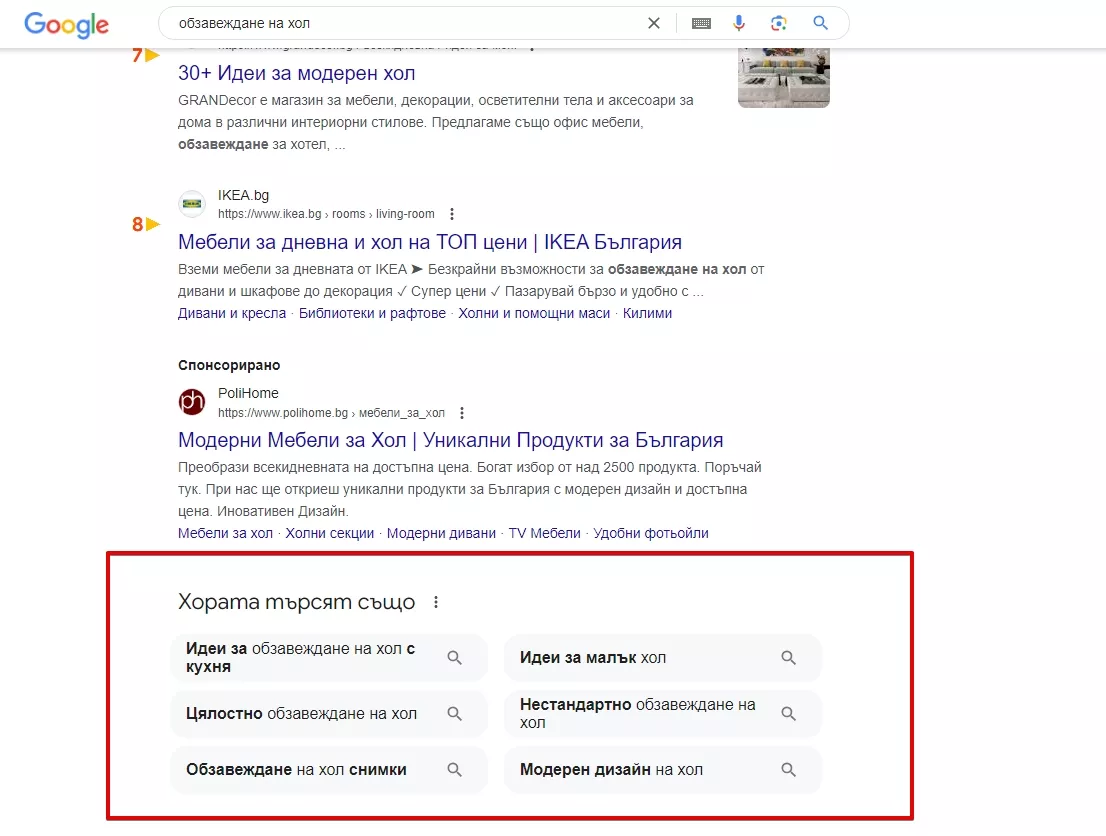
Task: Open IKEA 'Мебели за дневна и хол' result title
Action: (430, 242)
